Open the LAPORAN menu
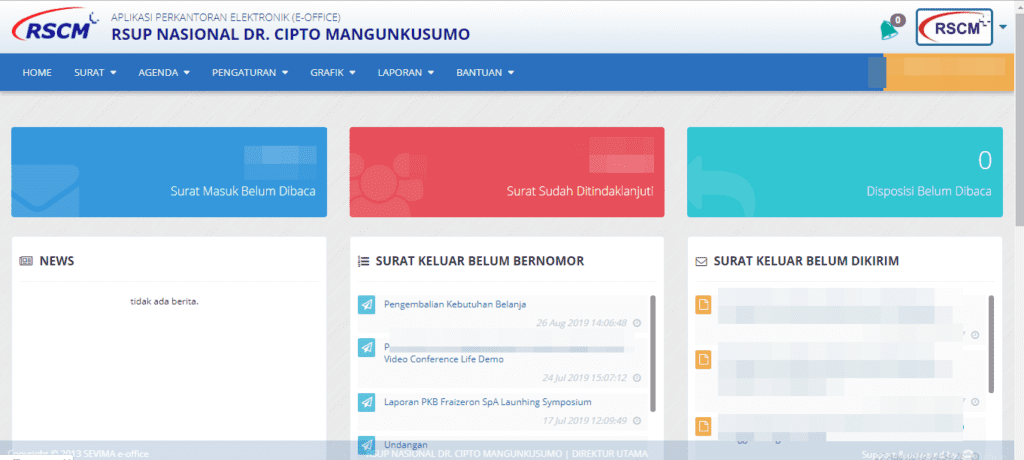 tap(406, 73)
